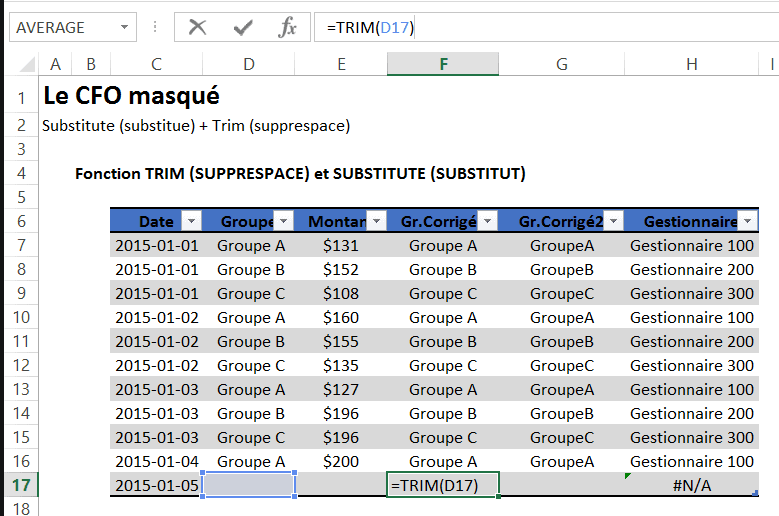This screenshot has height=516, width=779.
Task: Click the Name Box showing AVERAGE
Action: (60, 28)
